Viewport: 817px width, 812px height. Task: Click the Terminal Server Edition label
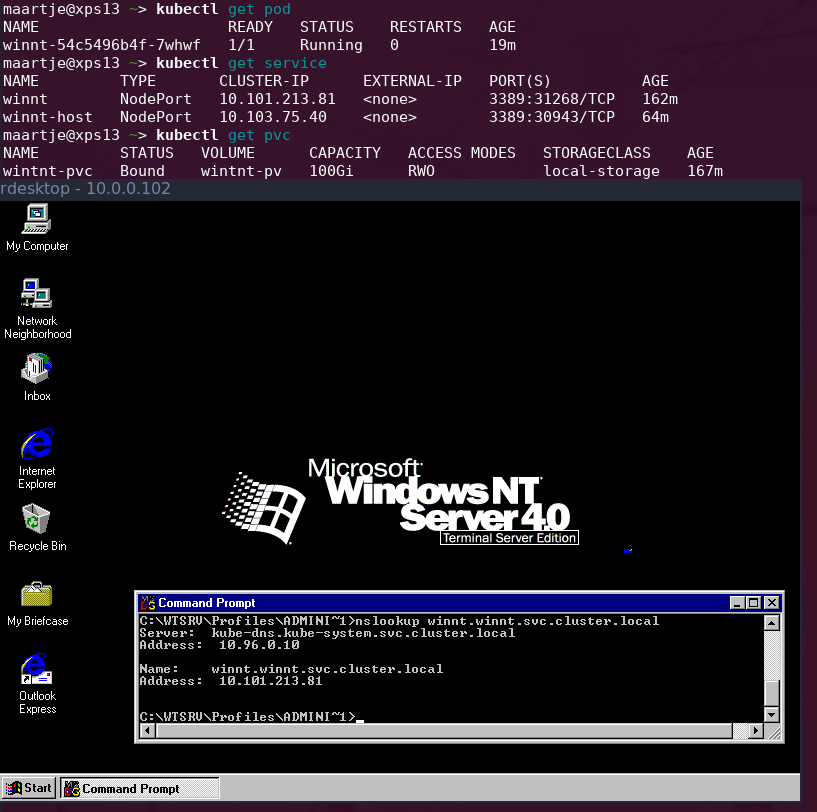509,538
